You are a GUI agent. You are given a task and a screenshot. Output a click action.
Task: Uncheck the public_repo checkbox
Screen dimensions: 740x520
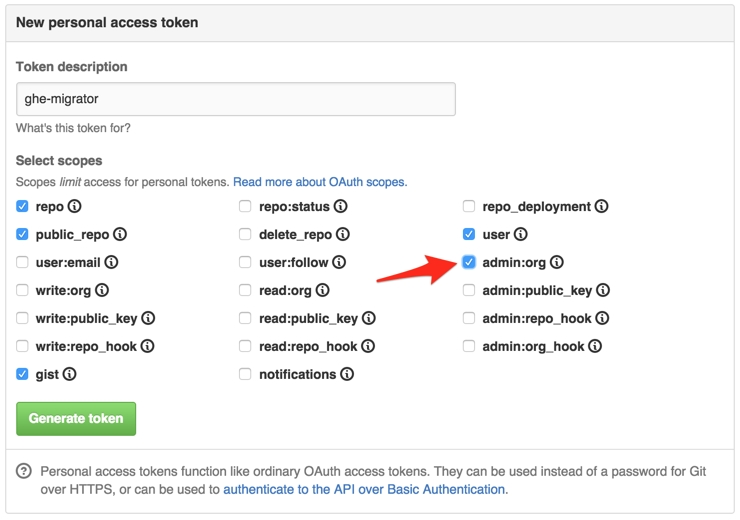[23, 235]
